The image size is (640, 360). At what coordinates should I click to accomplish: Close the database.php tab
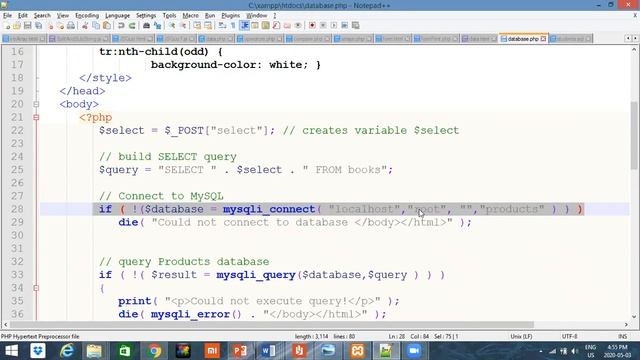(x=543, y=39)
